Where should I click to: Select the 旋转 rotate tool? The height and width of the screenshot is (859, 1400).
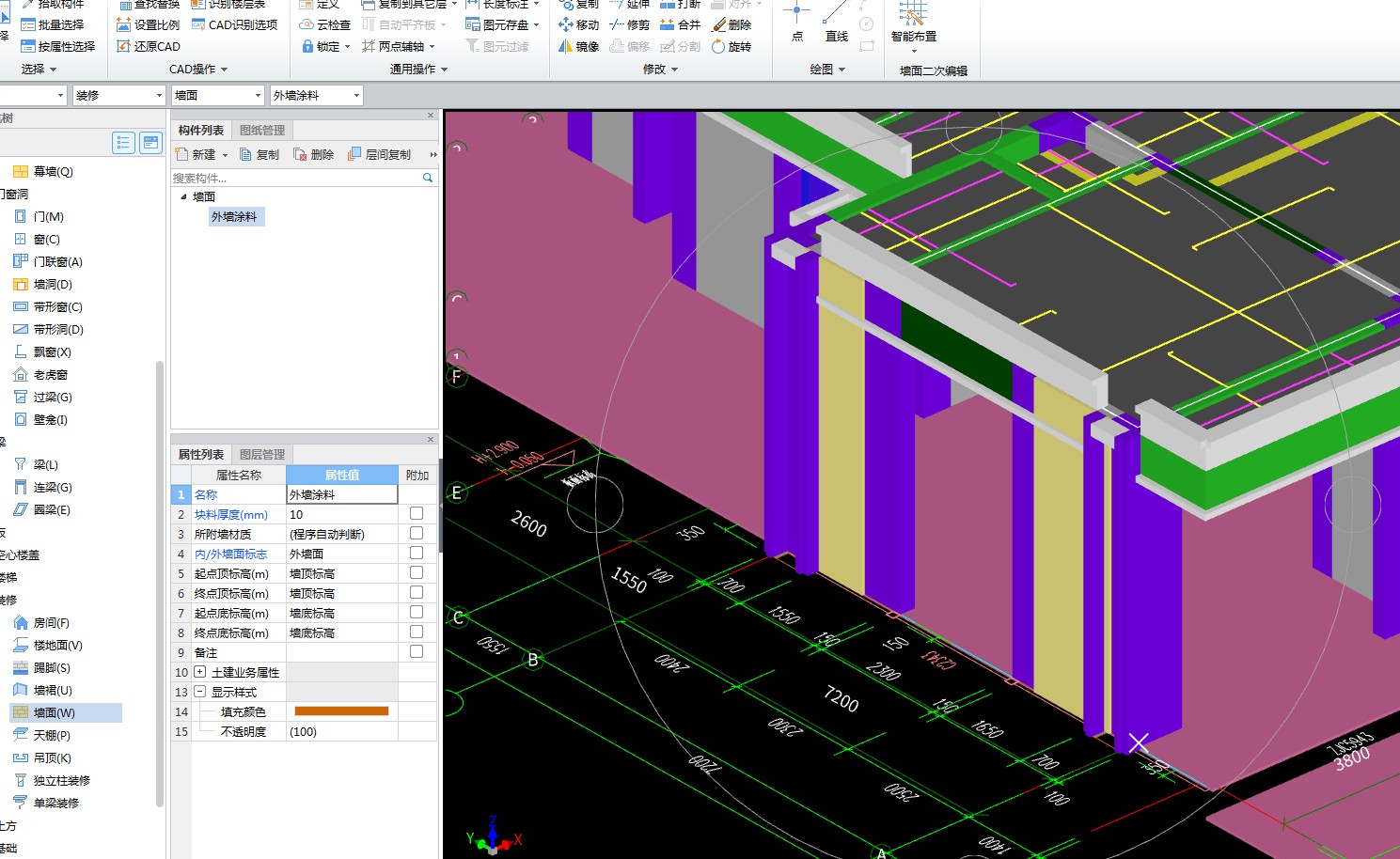coord(731,46)
